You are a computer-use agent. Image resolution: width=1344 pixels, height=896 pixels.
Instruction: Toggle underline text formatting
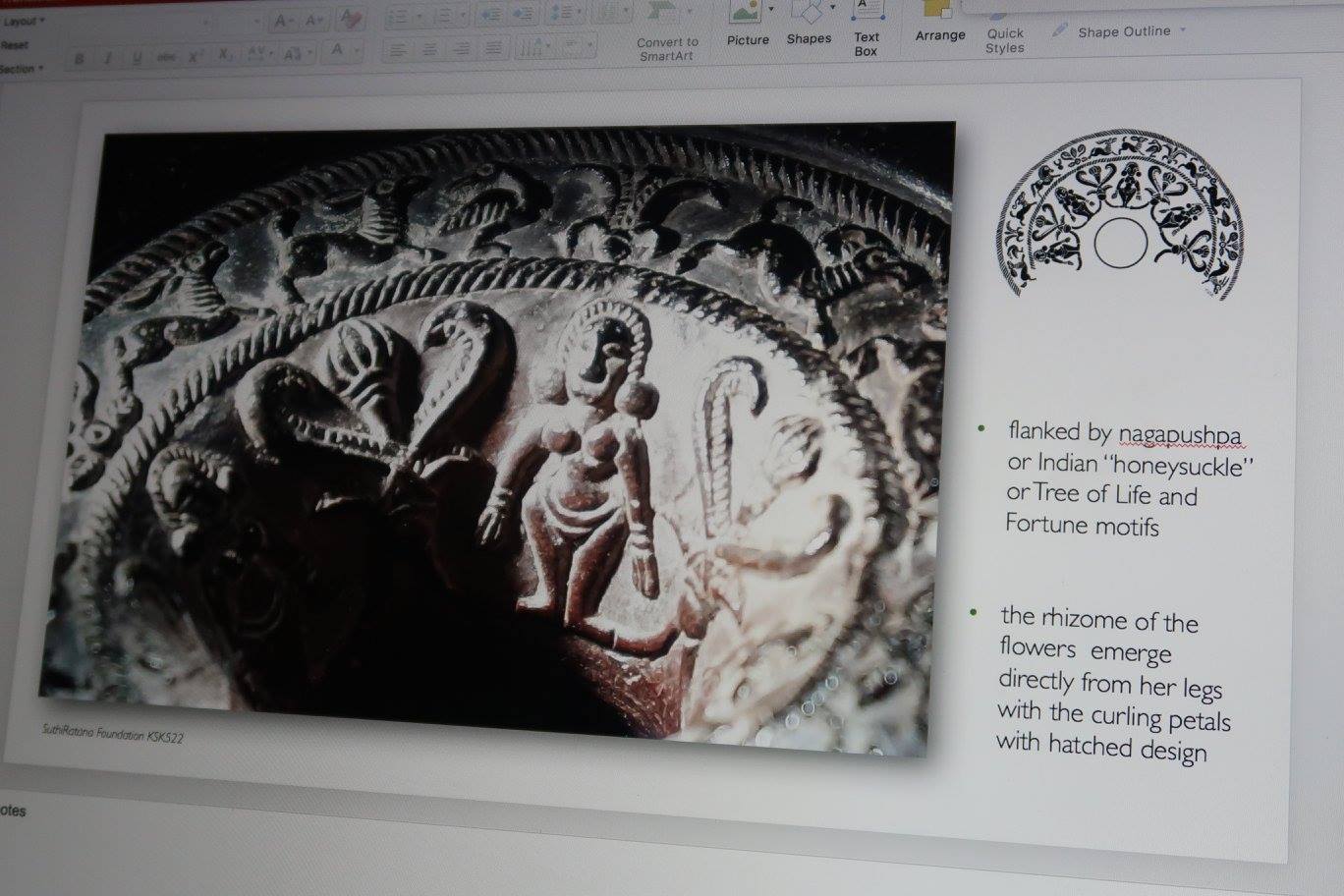pos(136,58)
